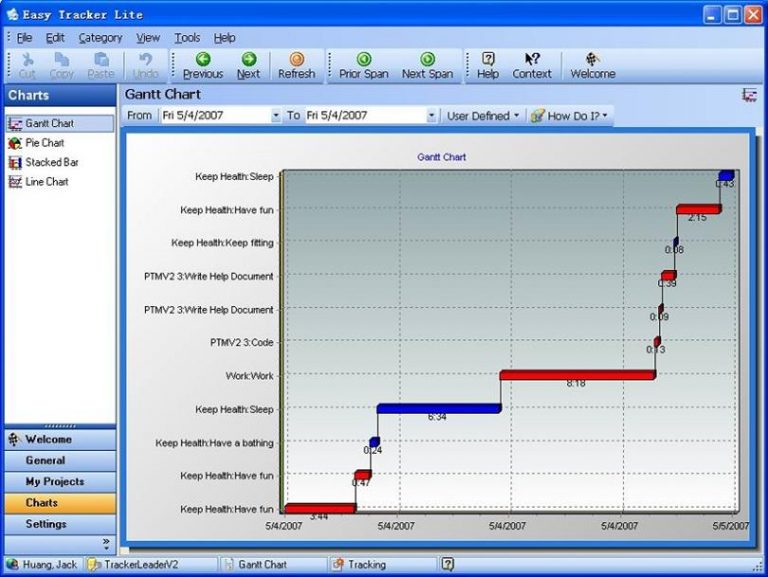
Task: Go to Previous using green arrow
Action: (203, 66)
